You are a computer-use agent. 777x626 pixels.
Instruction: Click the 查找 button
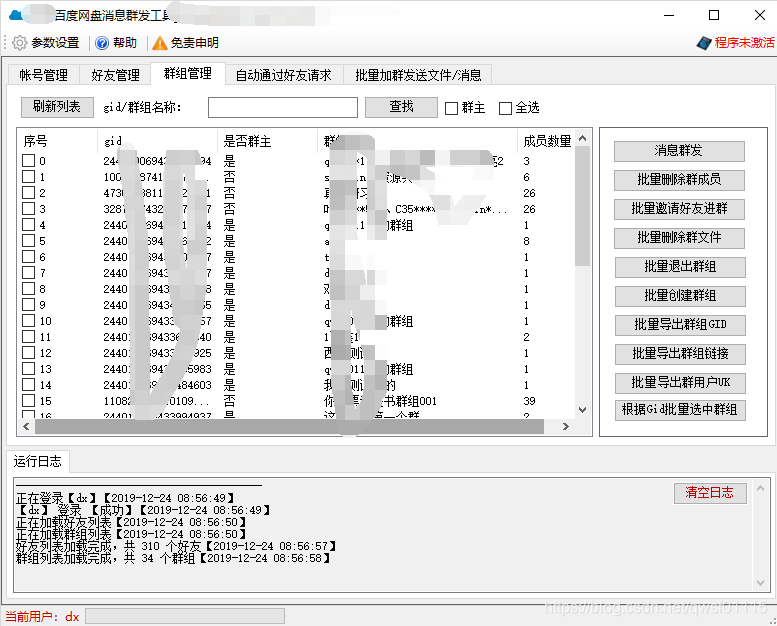[401, 107]
